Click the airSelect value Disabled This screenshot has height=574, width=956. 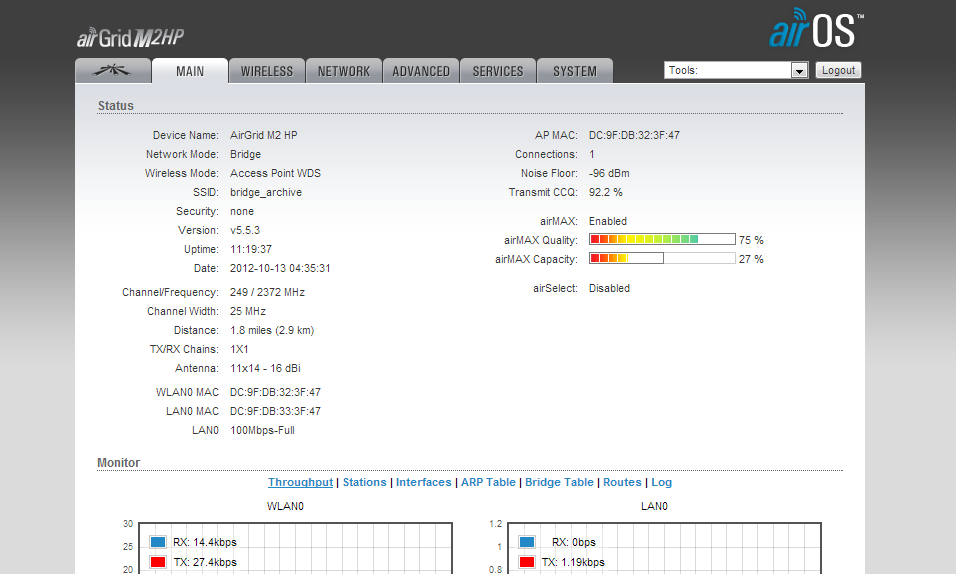pyautogui.click(x=609, y=288)
